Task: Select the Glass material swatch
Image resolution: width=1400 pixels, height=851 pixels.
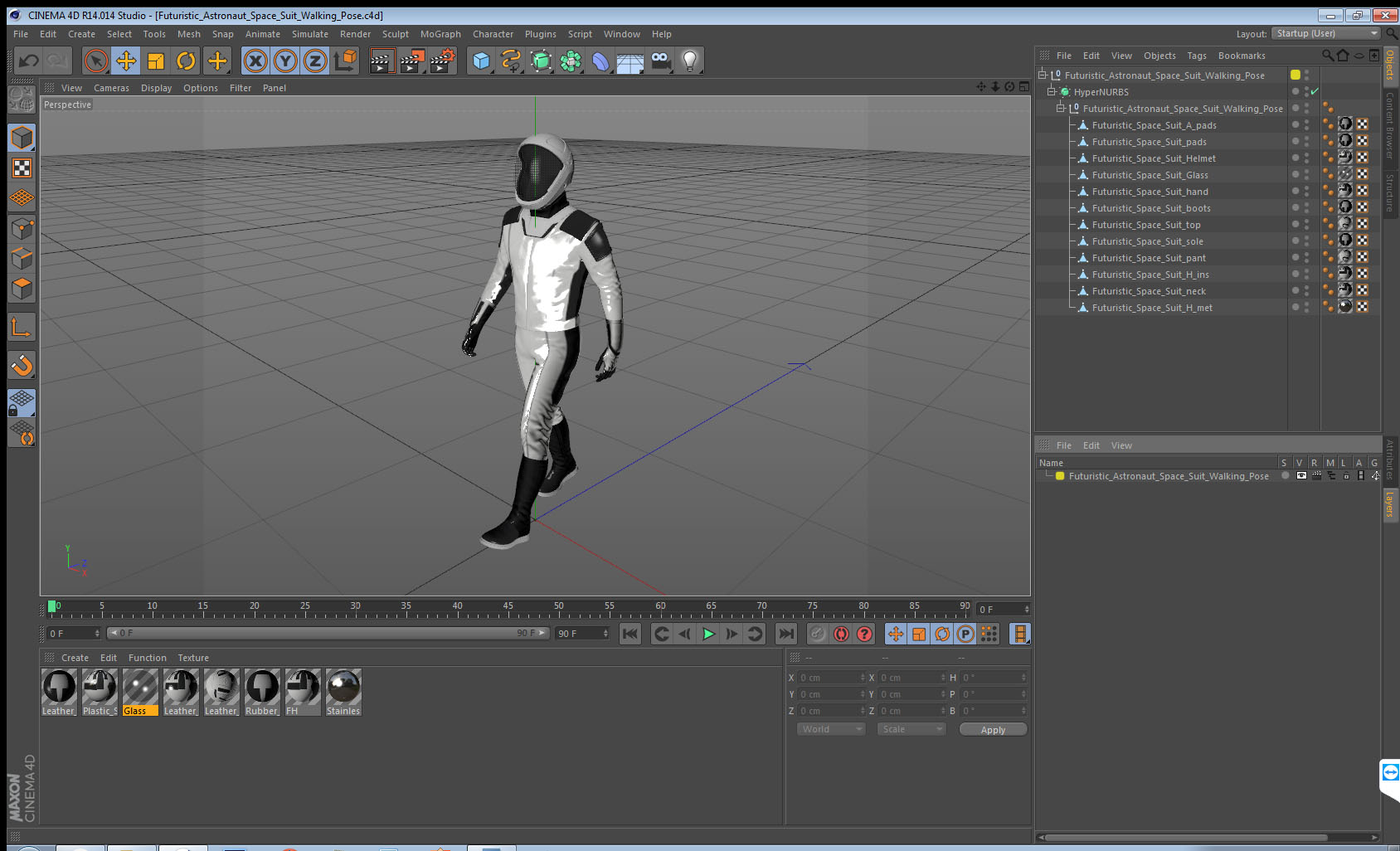Action: click(x=140, y=693)
